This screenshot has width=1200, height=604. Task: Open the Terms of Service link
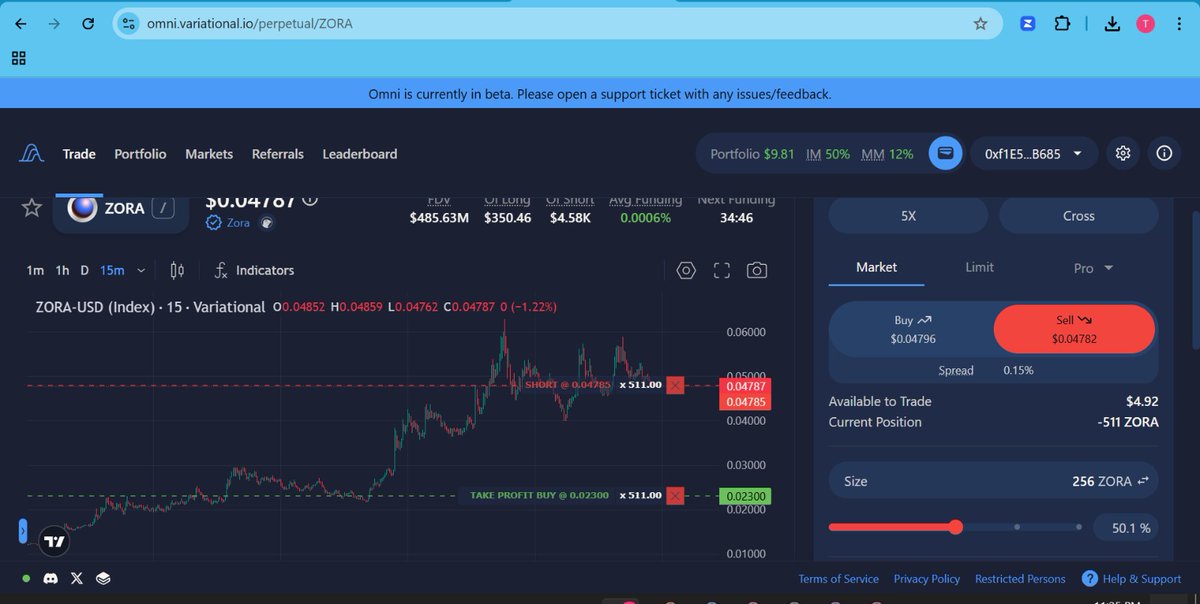click(838, 578)
